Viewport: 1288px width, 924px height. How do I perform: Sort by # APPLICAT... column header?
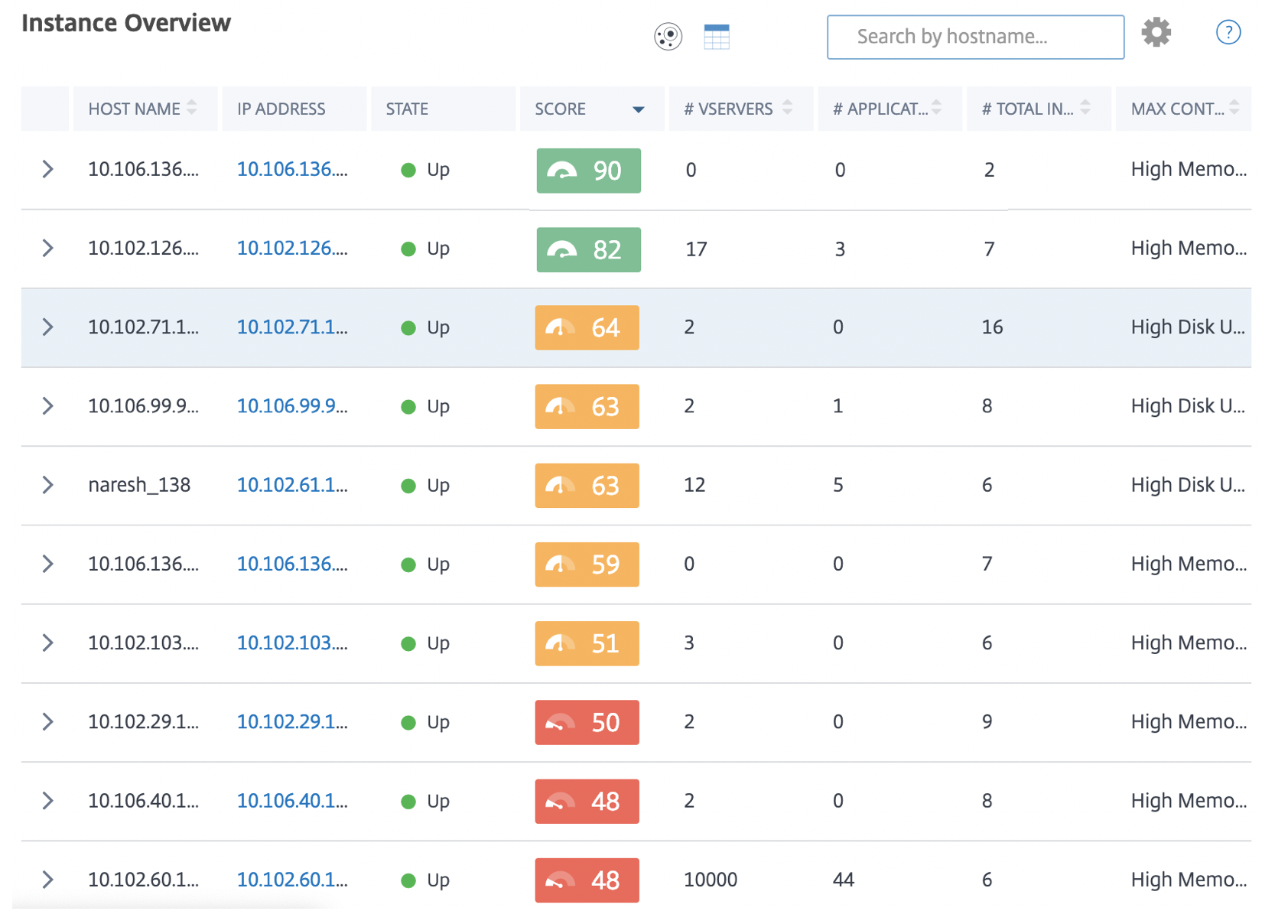pyautogui.click(x=889, y=109)
